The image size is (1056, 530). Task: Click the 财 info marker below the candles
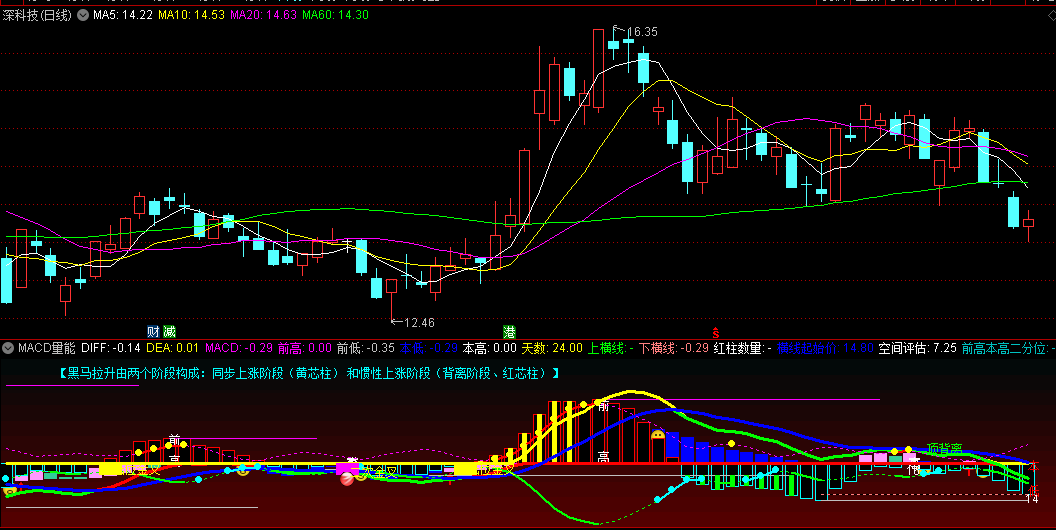[x=154, y=331]
